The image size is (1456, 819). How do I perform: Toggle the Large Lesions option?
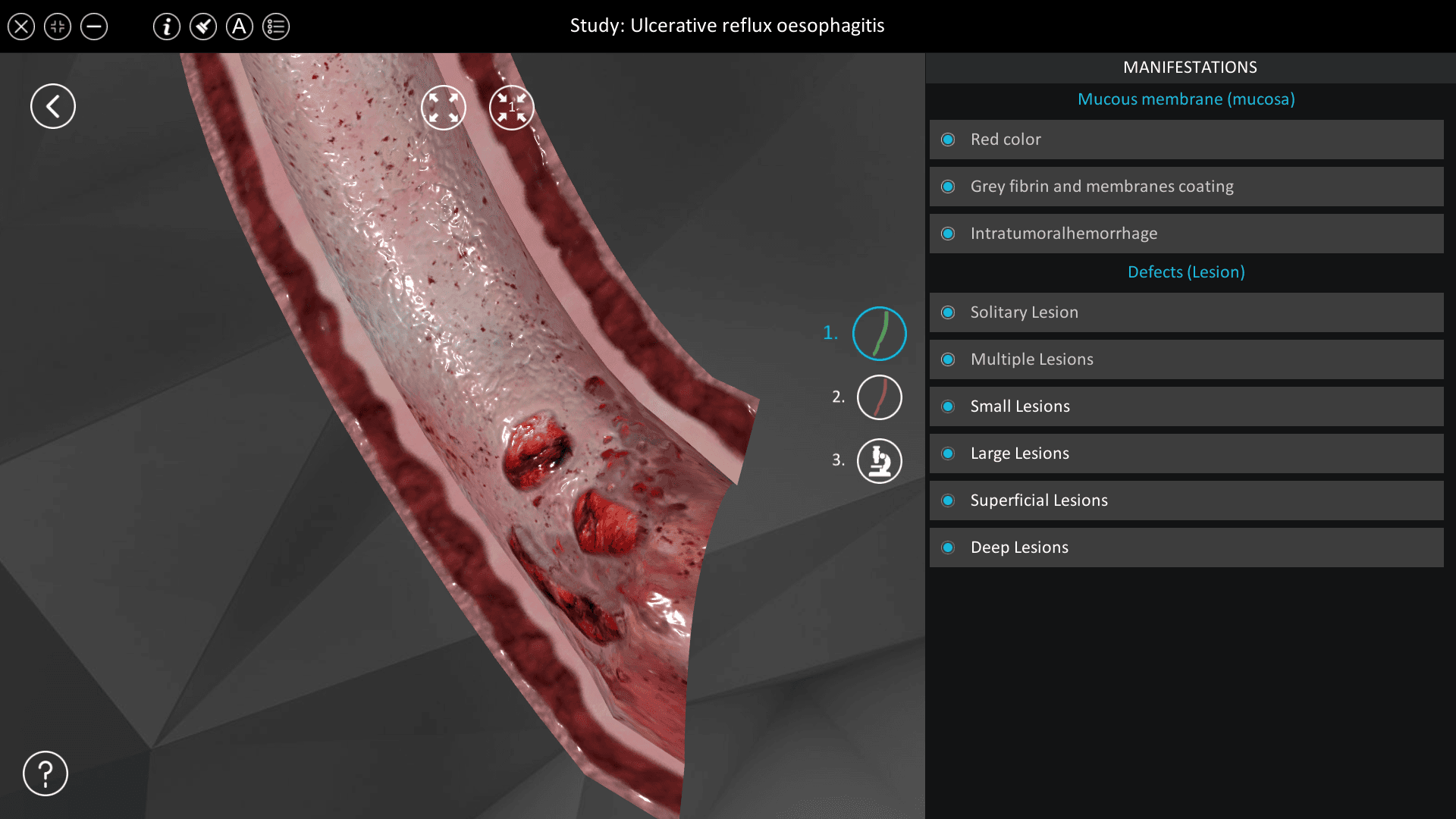(x=1187, y=453)
